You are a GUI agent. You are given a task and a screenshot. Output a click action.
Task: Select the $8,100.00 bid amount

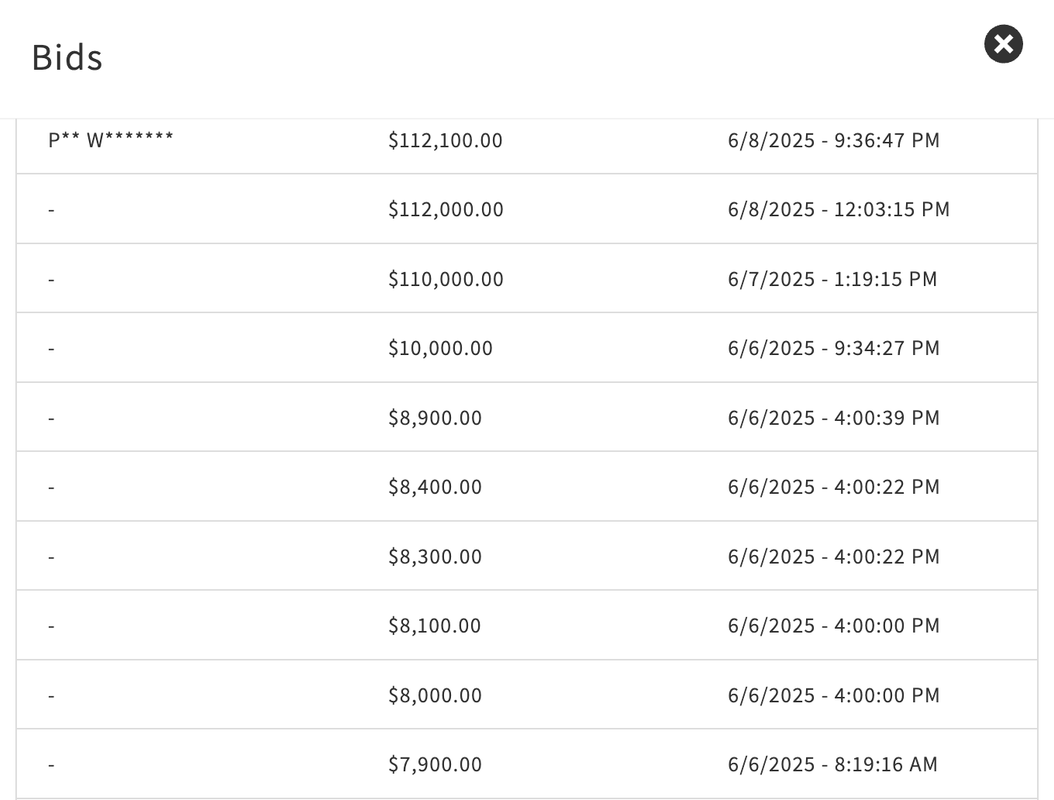point(435,626)
